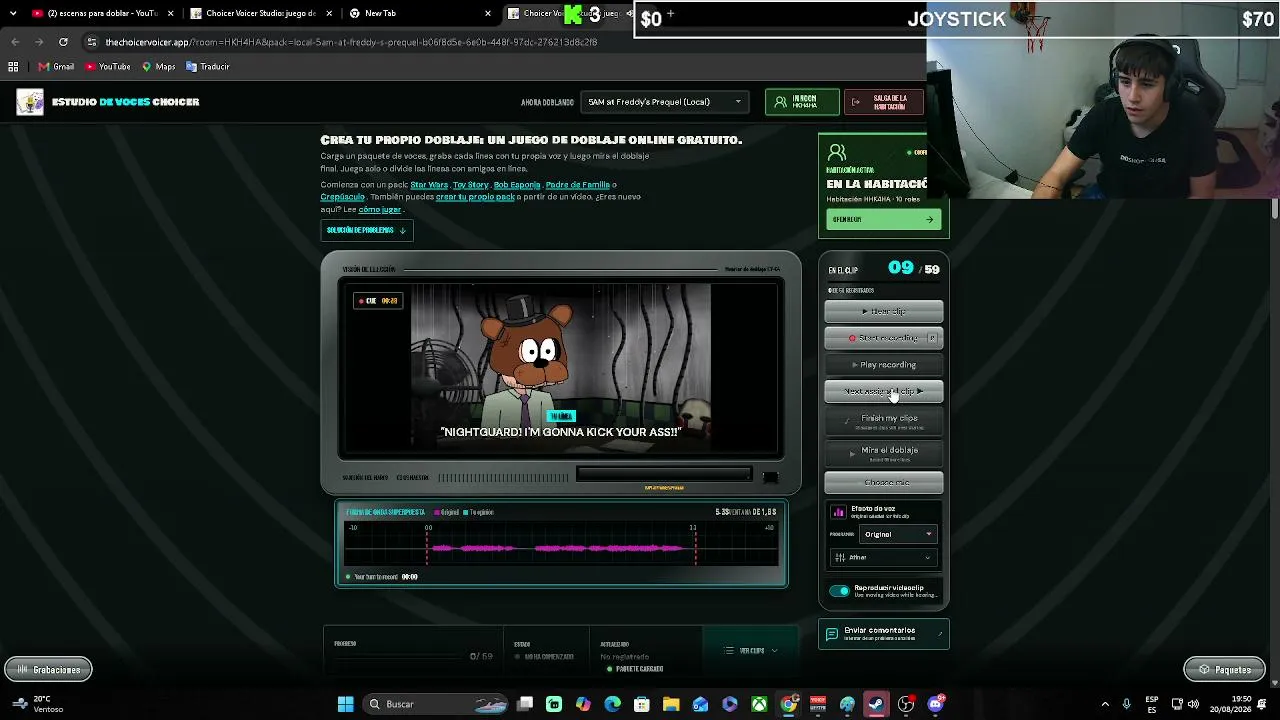The height and width of the screenshot is (720, 1280).
Task: Open the Choose mic button
Action: pyautogui.click(x=883, y=483)
